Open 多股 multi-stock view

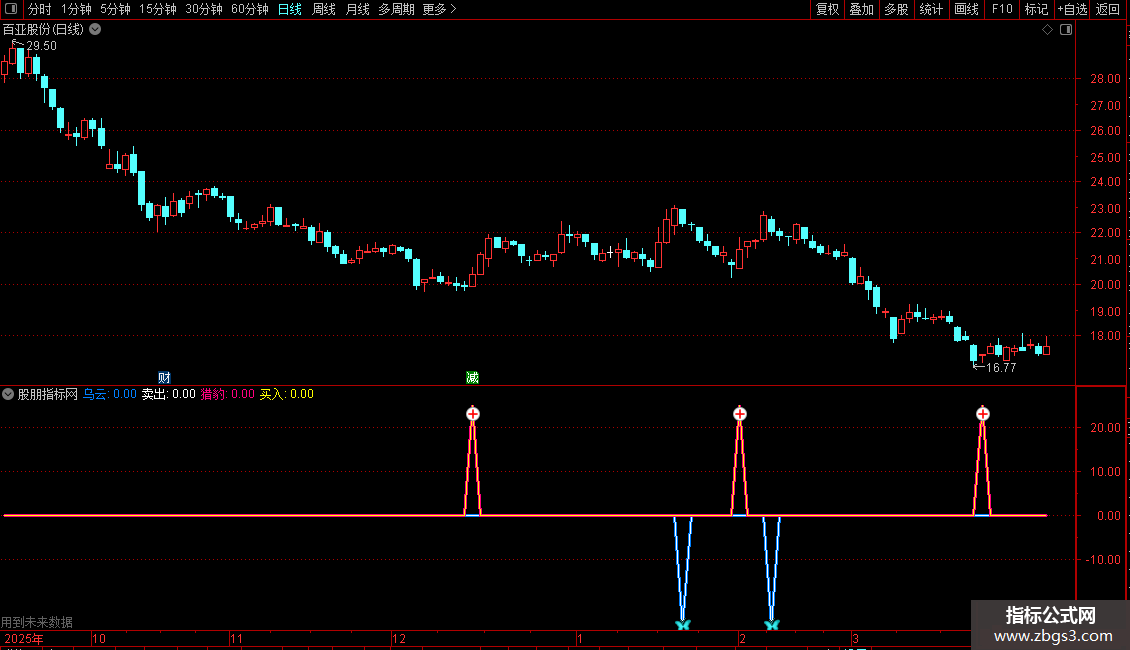pyautogui.click(x=896, y=9)
